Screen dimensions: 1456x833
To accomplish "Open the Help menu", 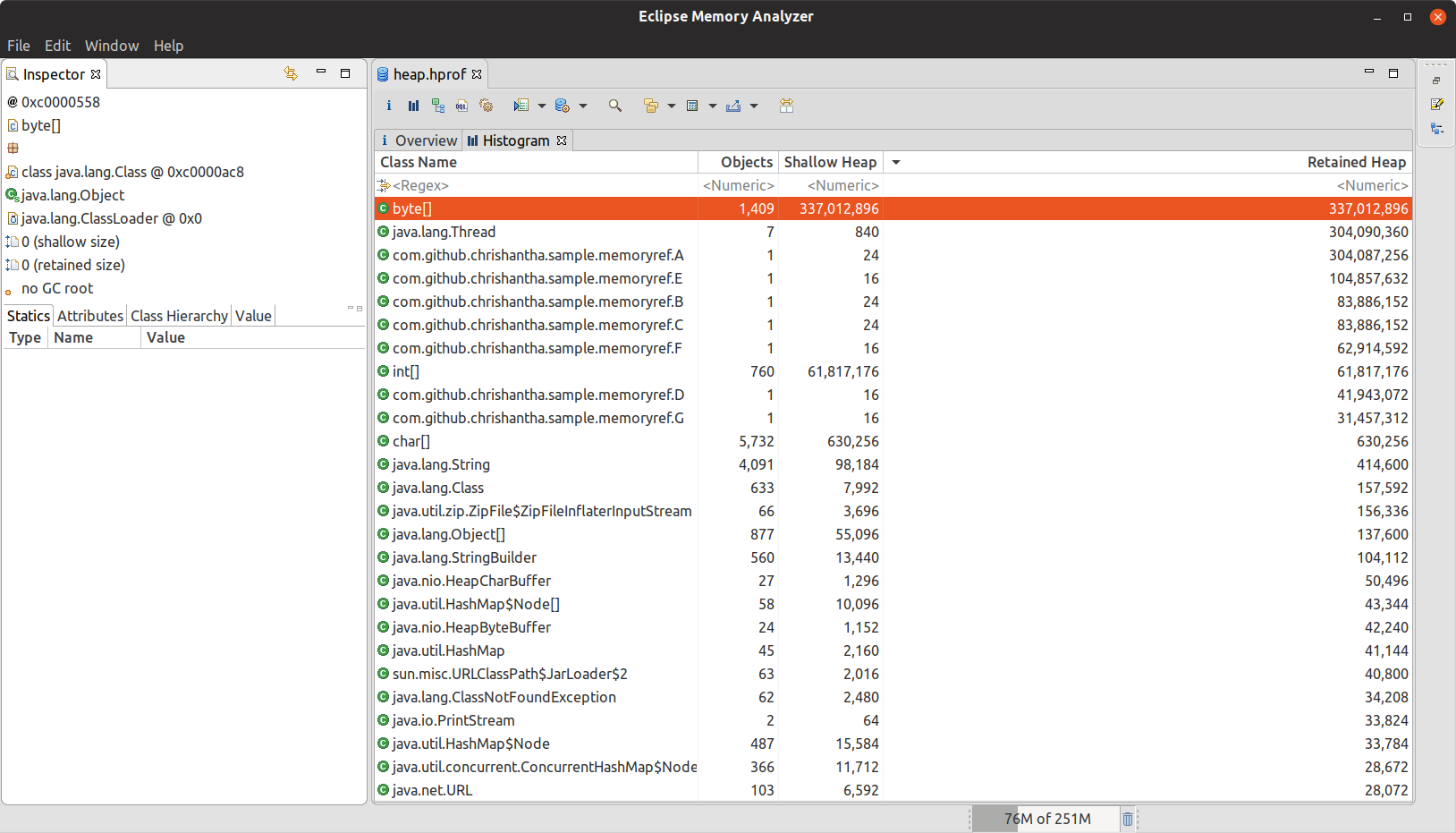I will click(x=168, y=46).
